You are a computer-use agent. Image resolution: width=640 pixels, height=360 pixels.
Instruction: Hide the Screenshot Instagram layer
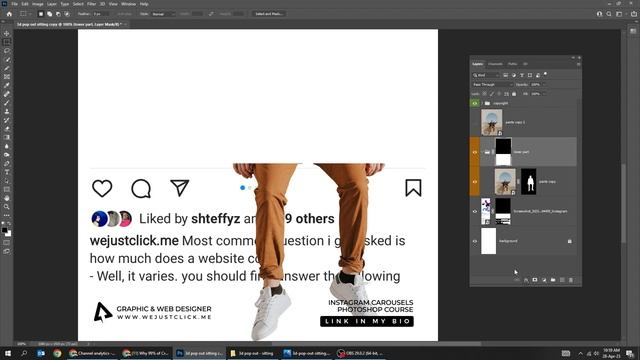(x=475, y=211)
